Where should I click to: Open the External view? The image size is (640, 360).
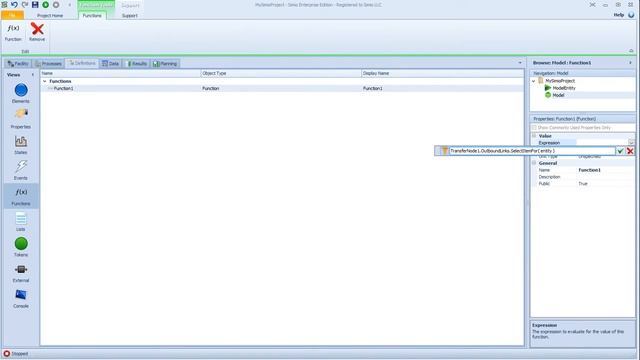21,273
